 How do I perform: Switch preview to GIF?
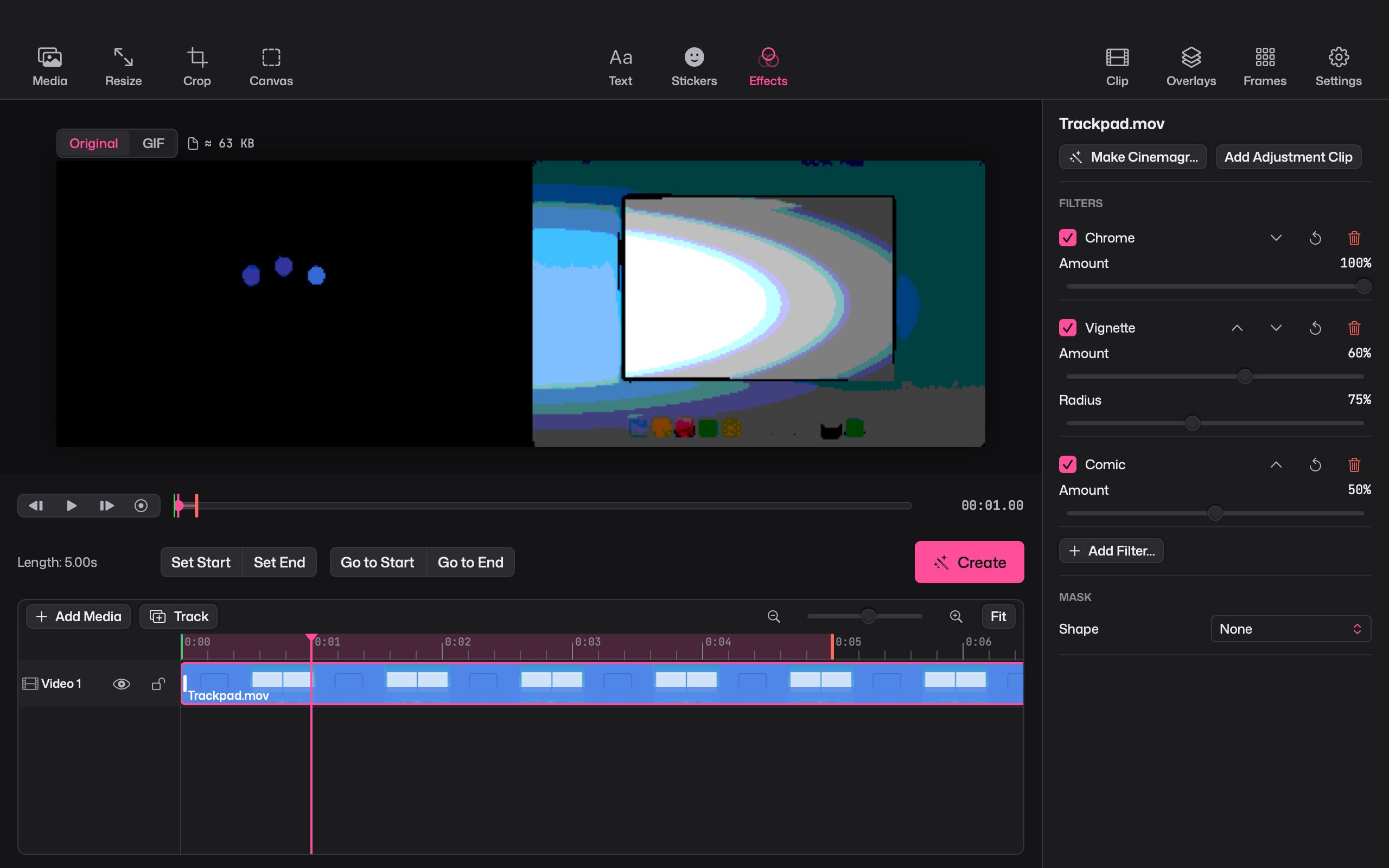(x=153, y=144)
